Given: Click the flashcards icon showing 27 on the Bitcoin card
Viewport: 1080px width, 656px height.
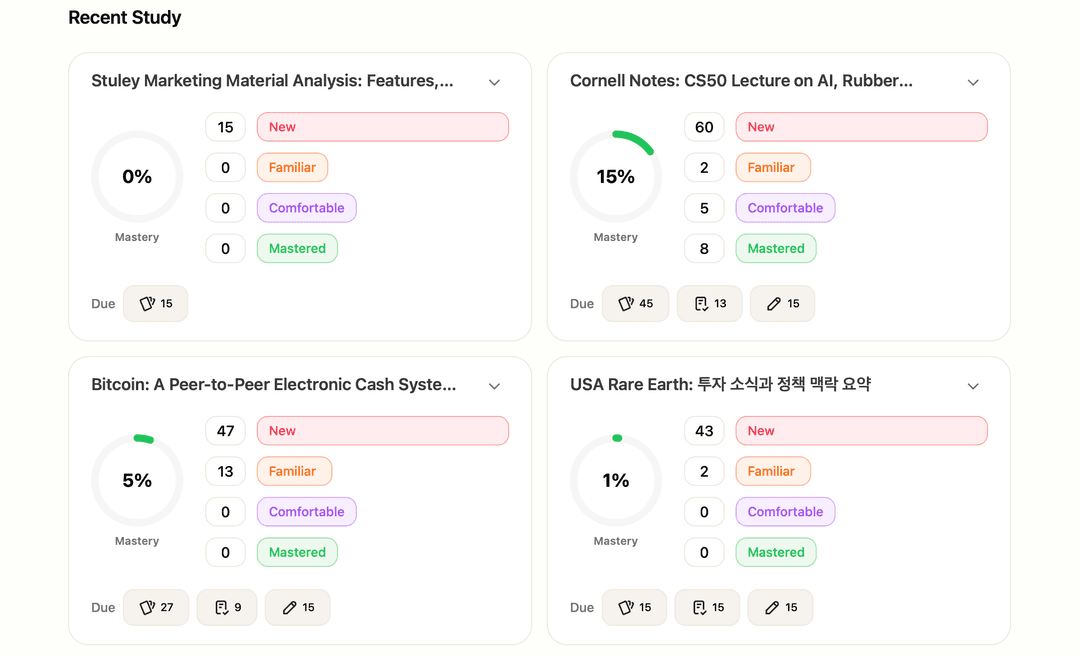Looking at the screenshot, I should pyautogui.click(x=156, y=607).
